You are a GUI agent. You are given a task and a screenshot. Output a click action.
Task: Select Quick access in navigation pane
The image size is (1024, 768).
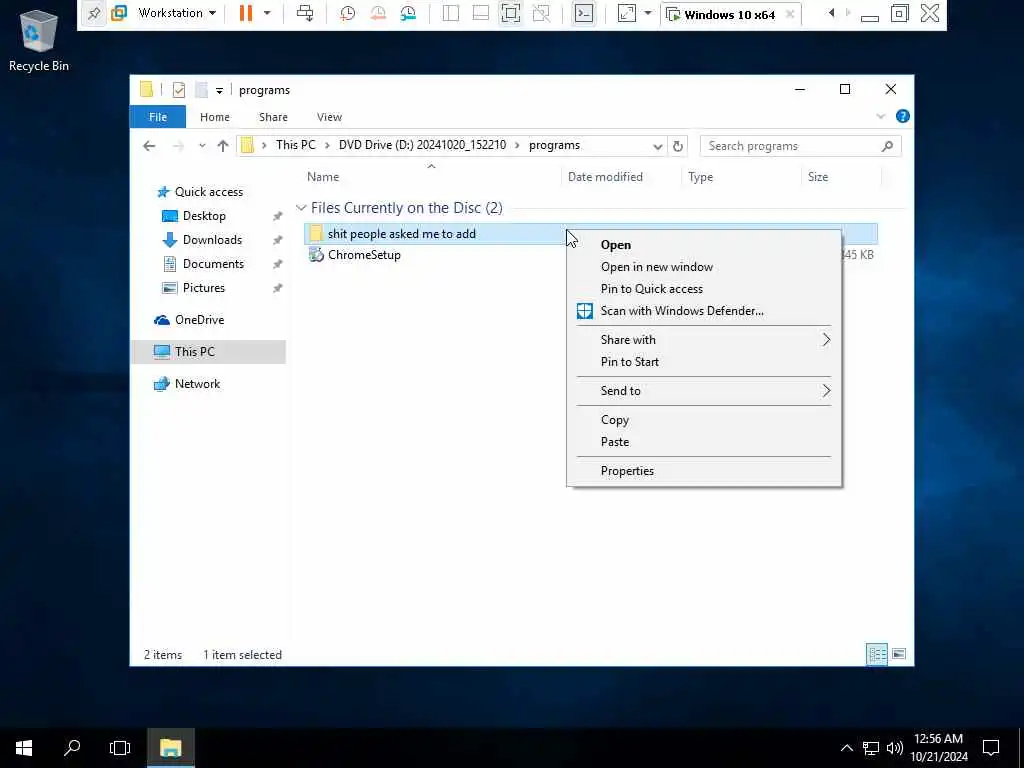click(x=208, y=191)
